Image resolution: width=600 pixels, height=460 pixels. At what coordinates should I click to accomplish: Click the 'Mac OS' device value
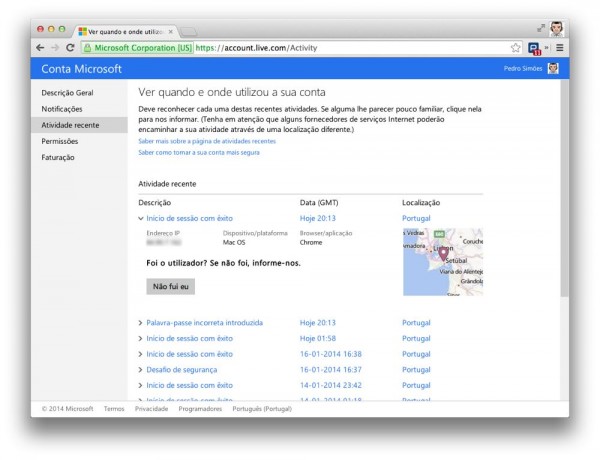[234, 242]
